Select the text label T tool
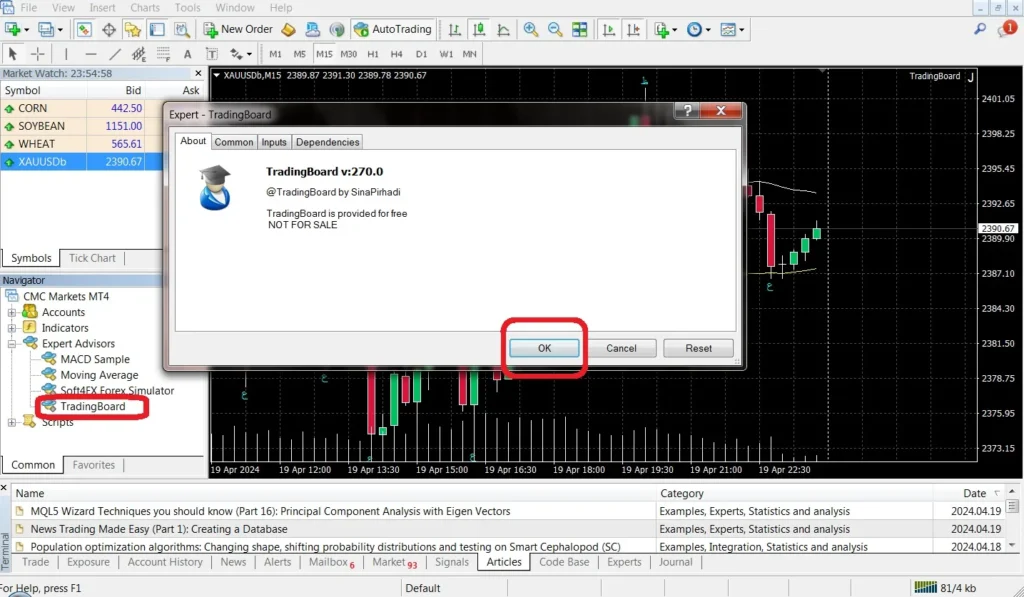 (212, 54)
